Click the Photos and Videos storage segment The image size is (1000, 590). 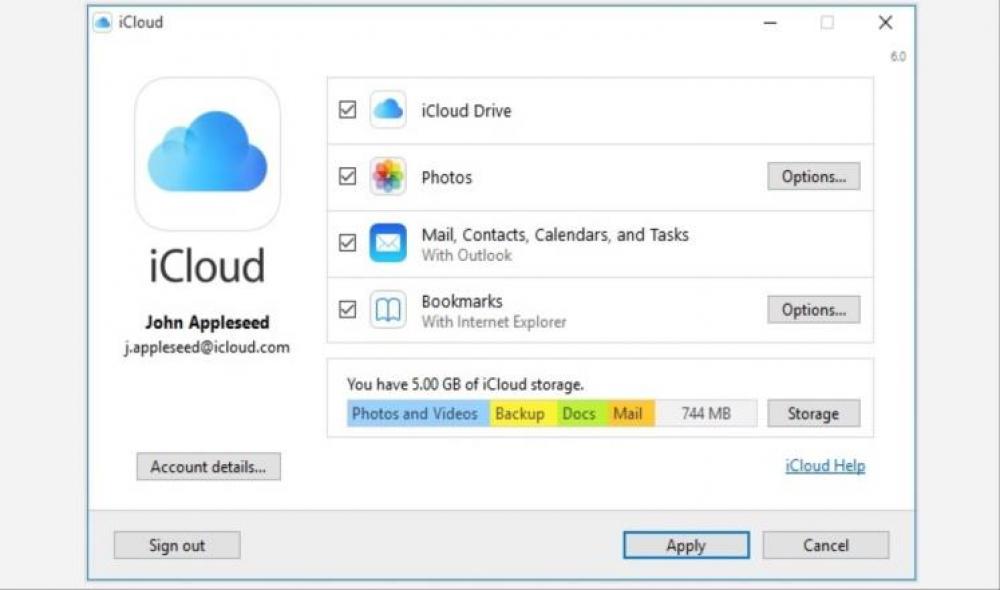417,414
